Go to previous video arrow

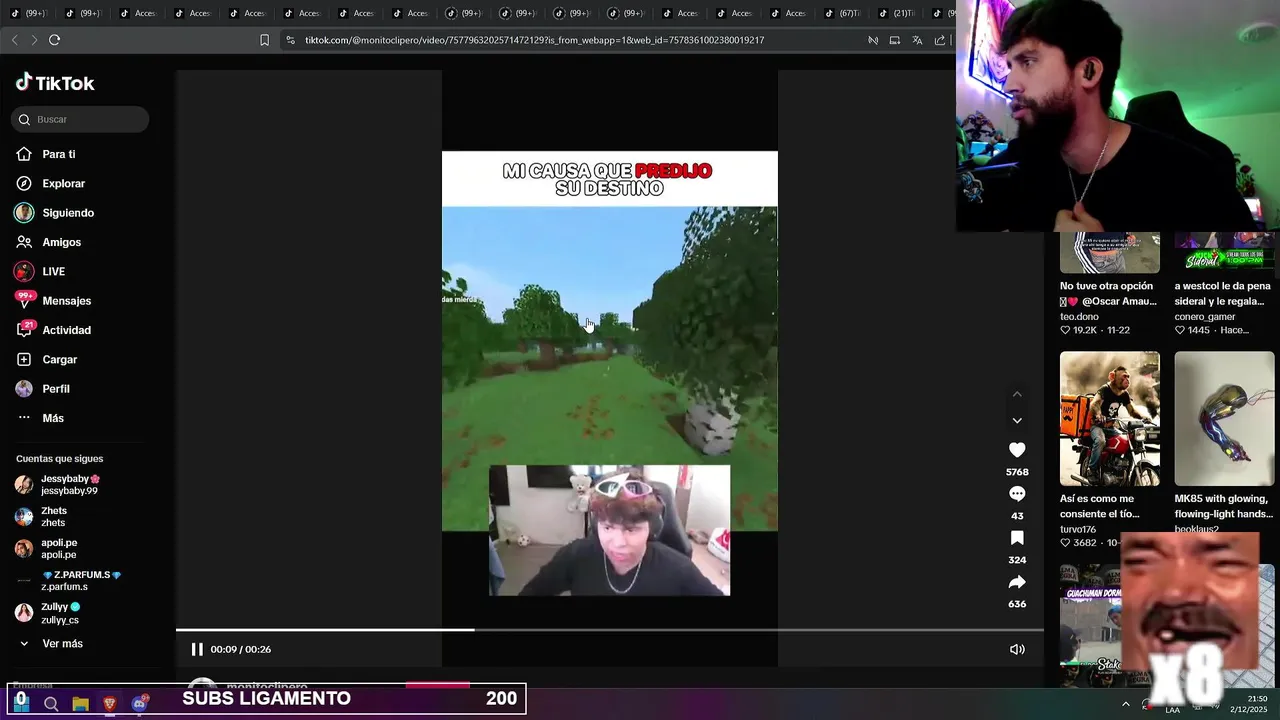[x=1017, y=394]
